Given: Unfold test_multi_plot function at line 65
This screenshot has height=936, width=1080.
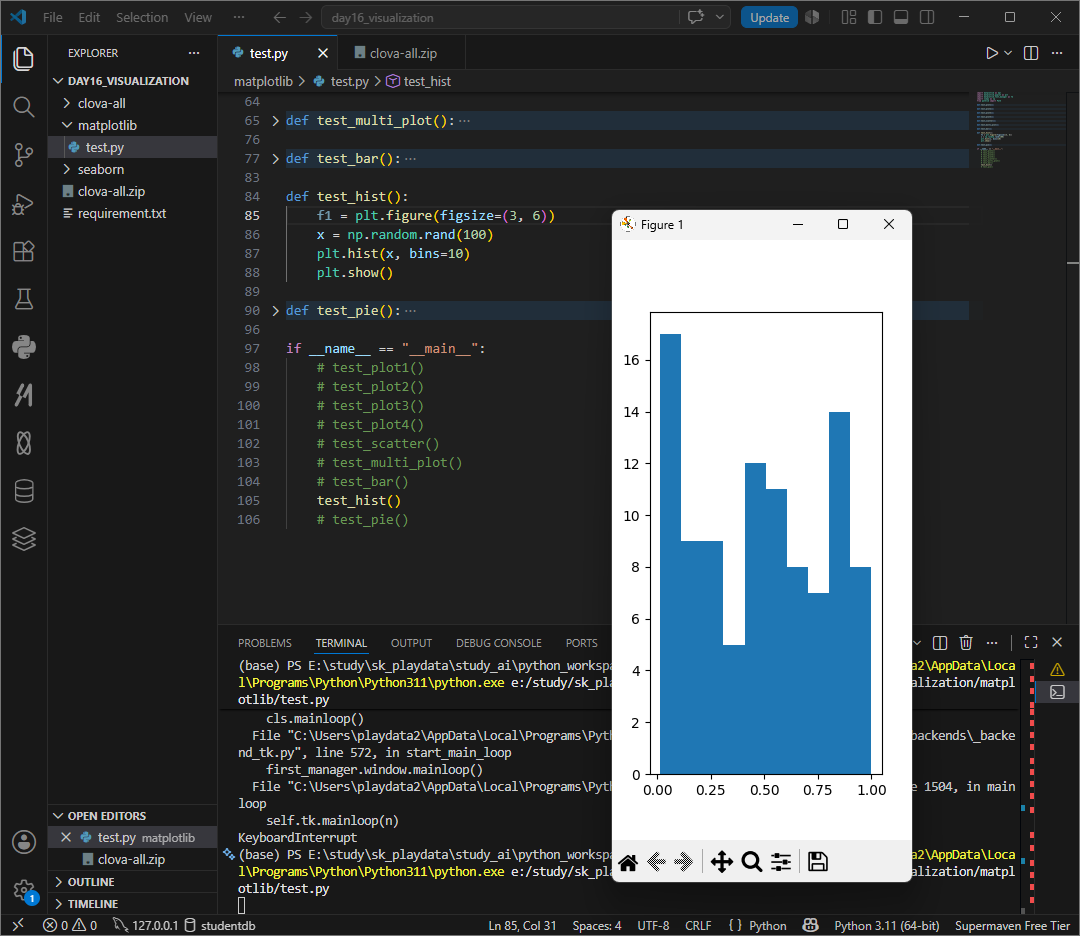Looking at the screenshot, I should tap(276, 121).
